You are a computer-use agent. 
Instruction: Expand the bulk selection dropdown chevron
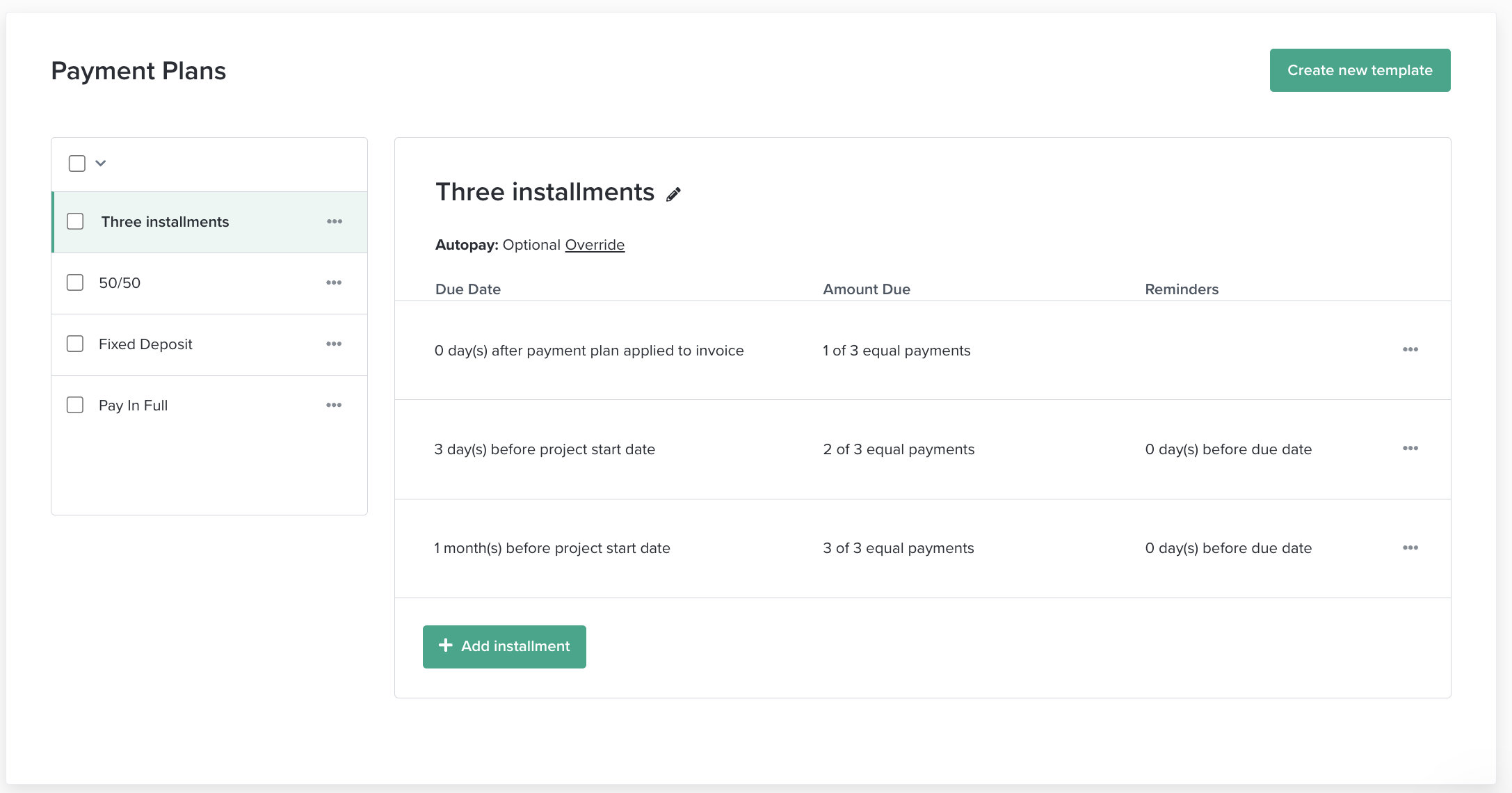coord(101,163)
